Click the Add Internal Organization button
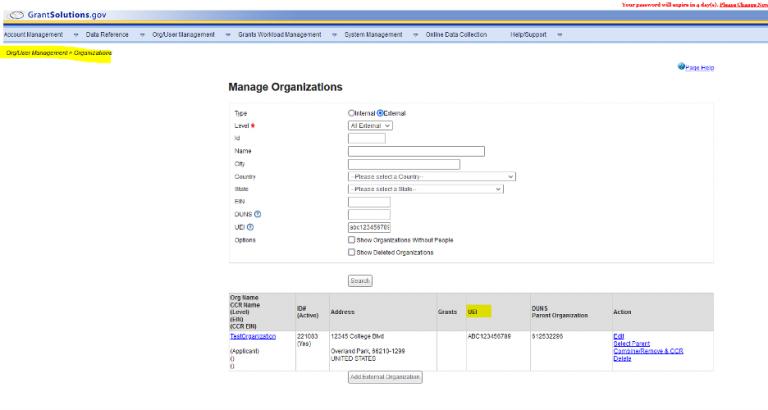The width and height of the screenshot is (768, 410). point(385,377)
